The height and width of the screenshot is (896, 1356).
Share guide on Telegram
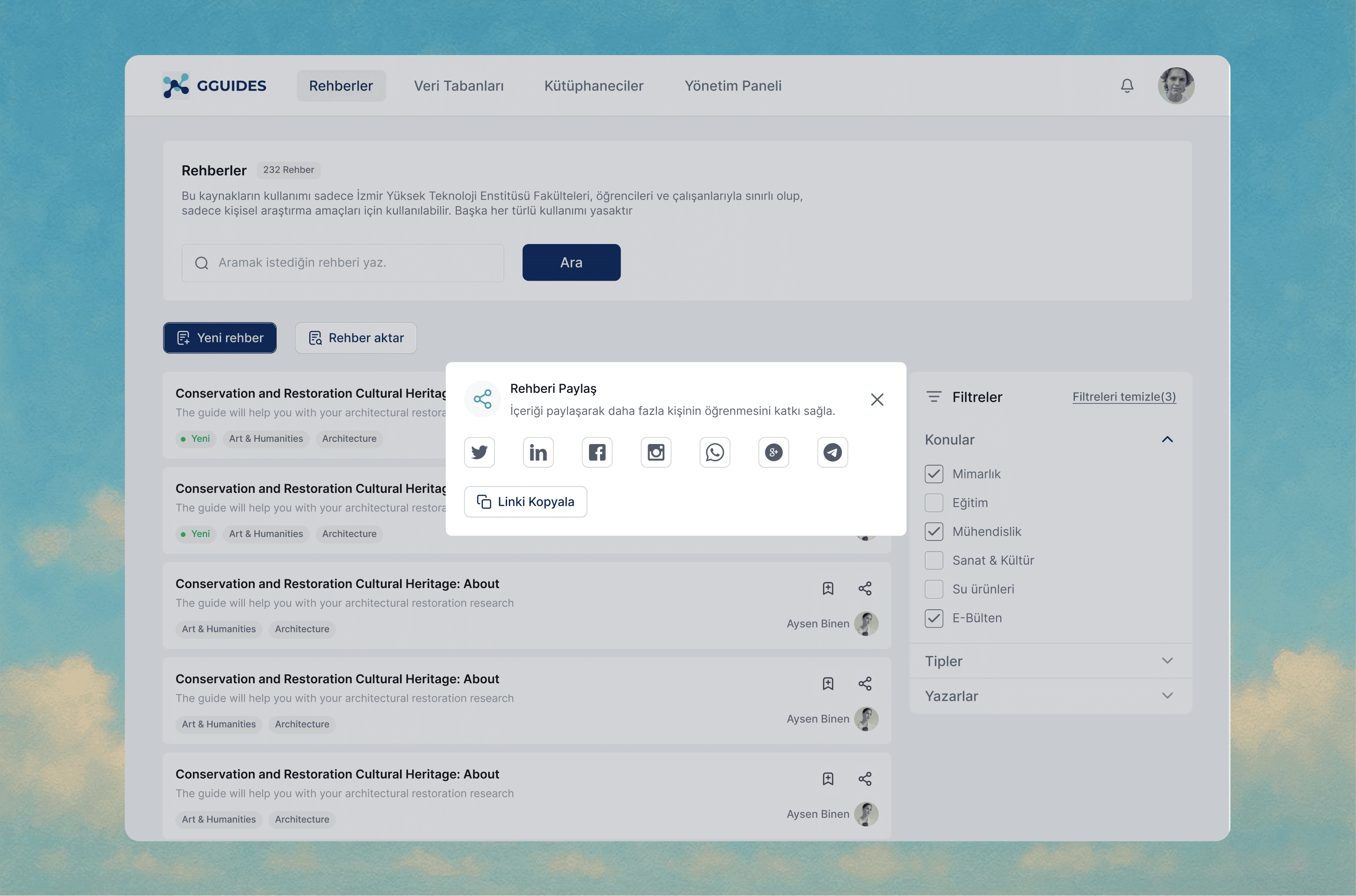[x=832, y=452]
